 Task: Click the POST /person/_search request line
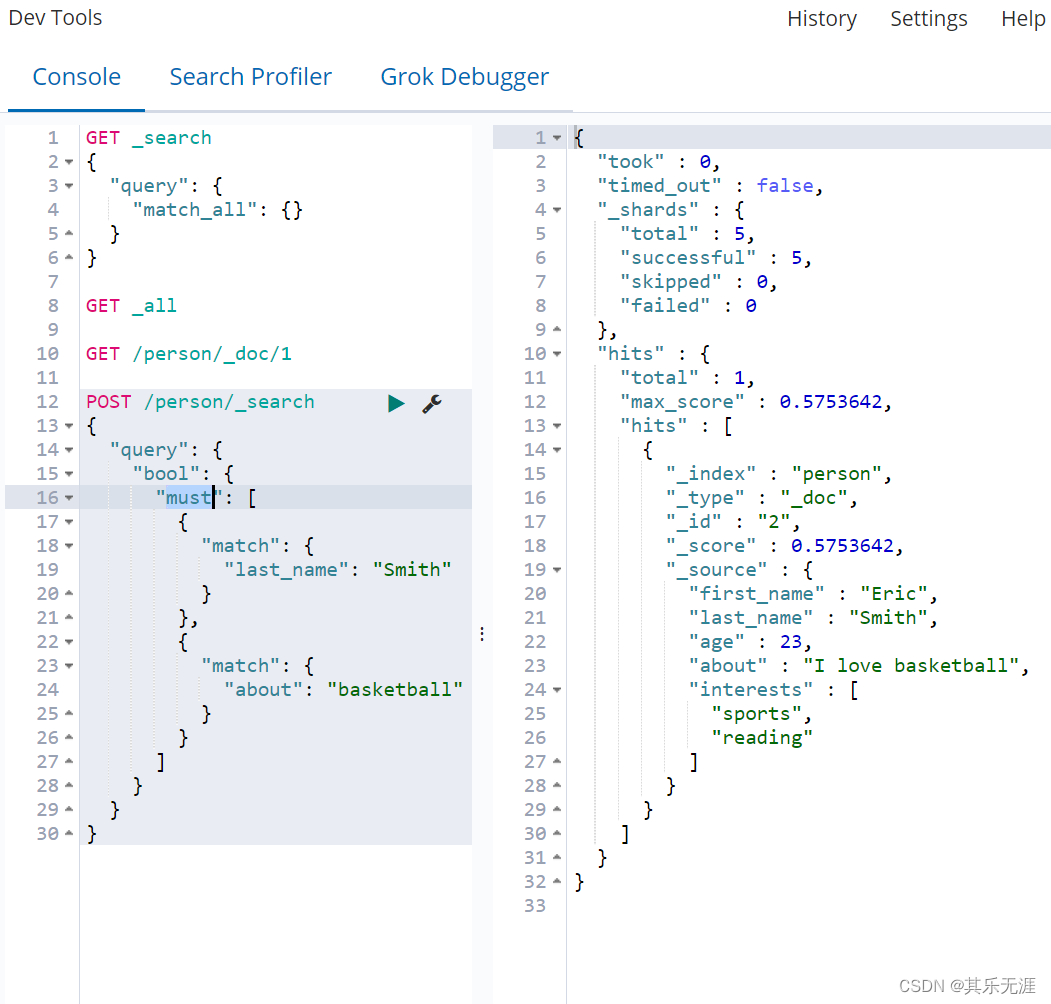(200, 402)
